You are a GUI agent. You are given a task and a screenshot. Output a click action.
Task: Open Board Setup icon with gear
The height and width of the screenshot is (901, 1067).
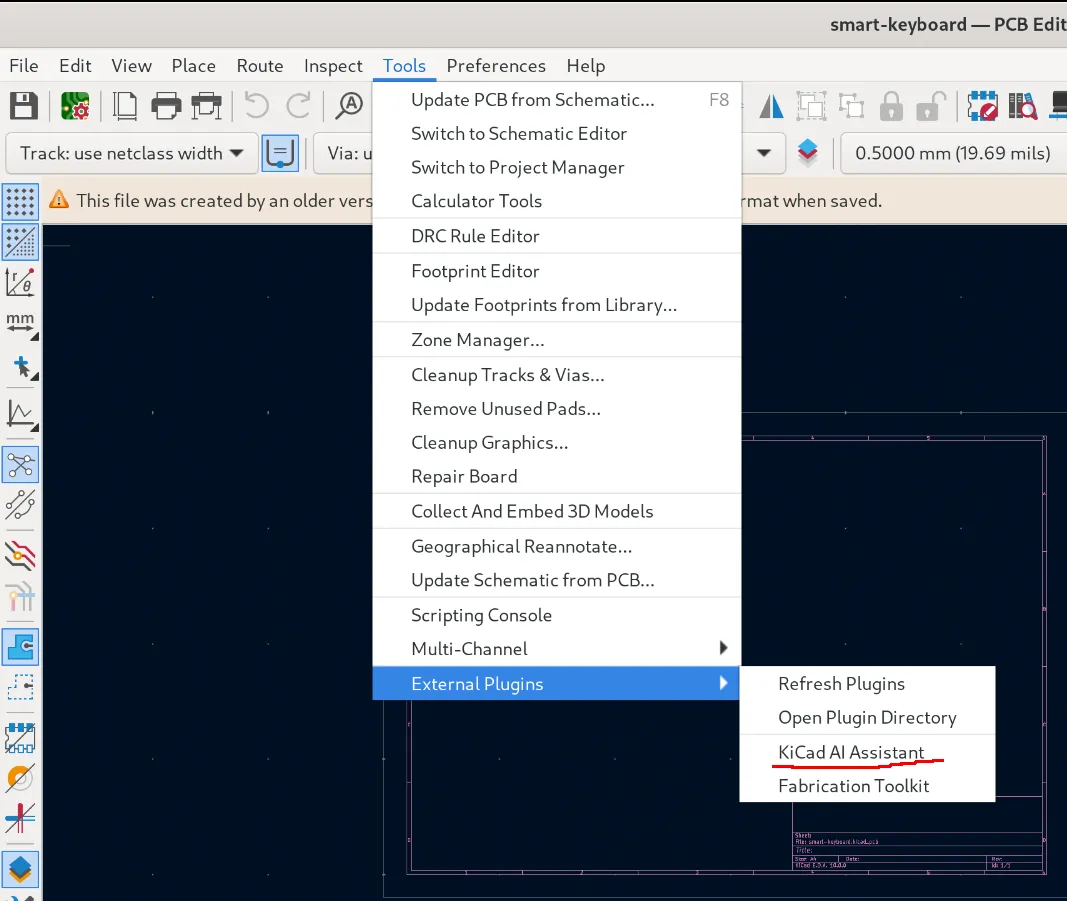click(x=75, y=106)
